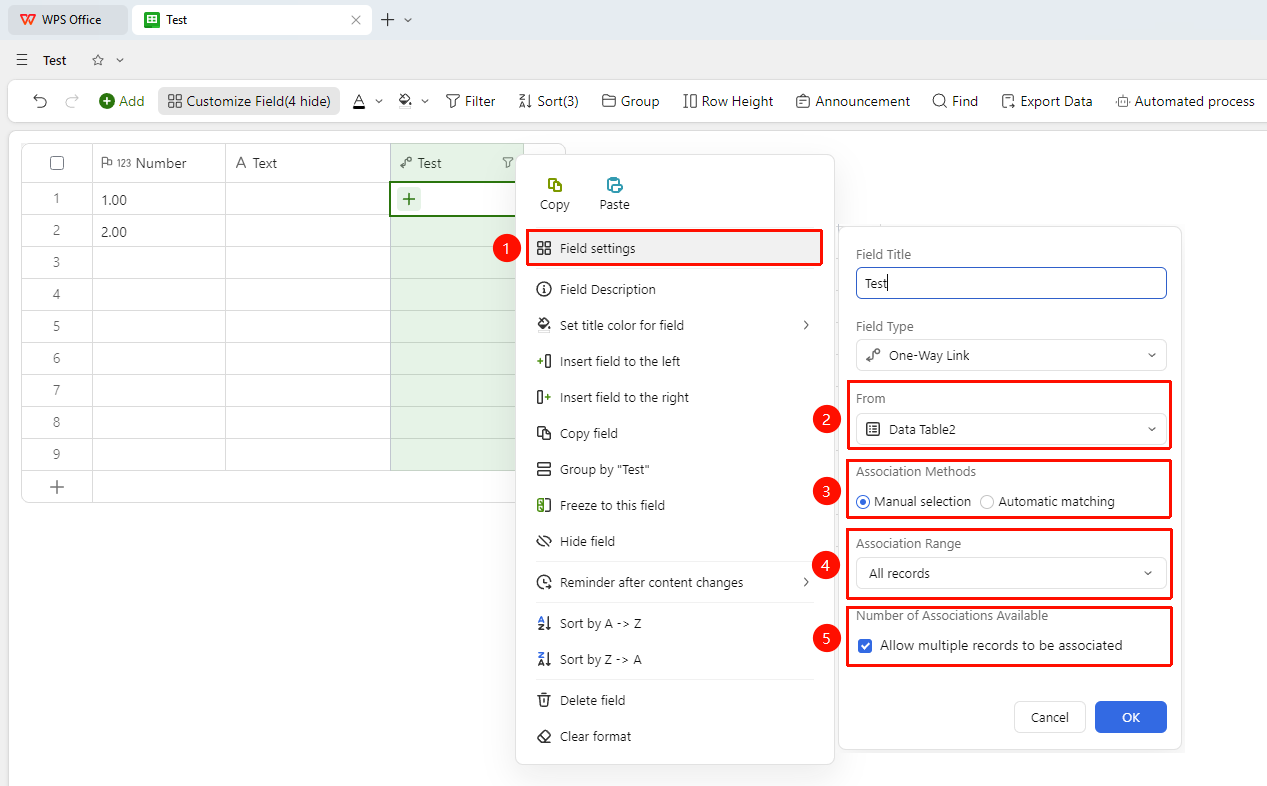Click the green Add button
Image resolution: width=1267 pixels, height=786 pixels.
(121, 101)
